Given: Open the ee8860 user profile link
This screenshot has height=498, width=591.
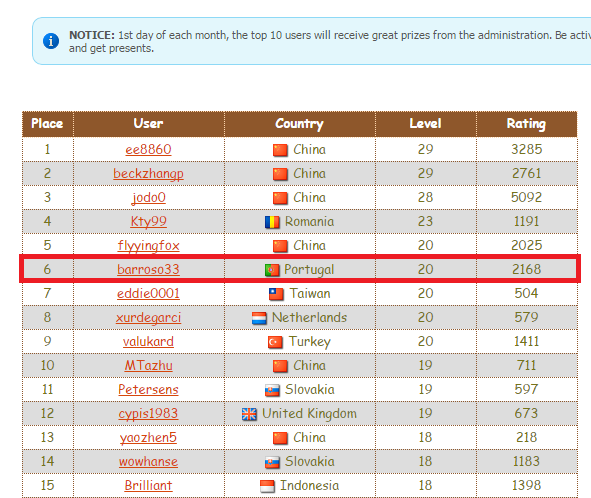Looking at the screenshot, I should (149, 150).
